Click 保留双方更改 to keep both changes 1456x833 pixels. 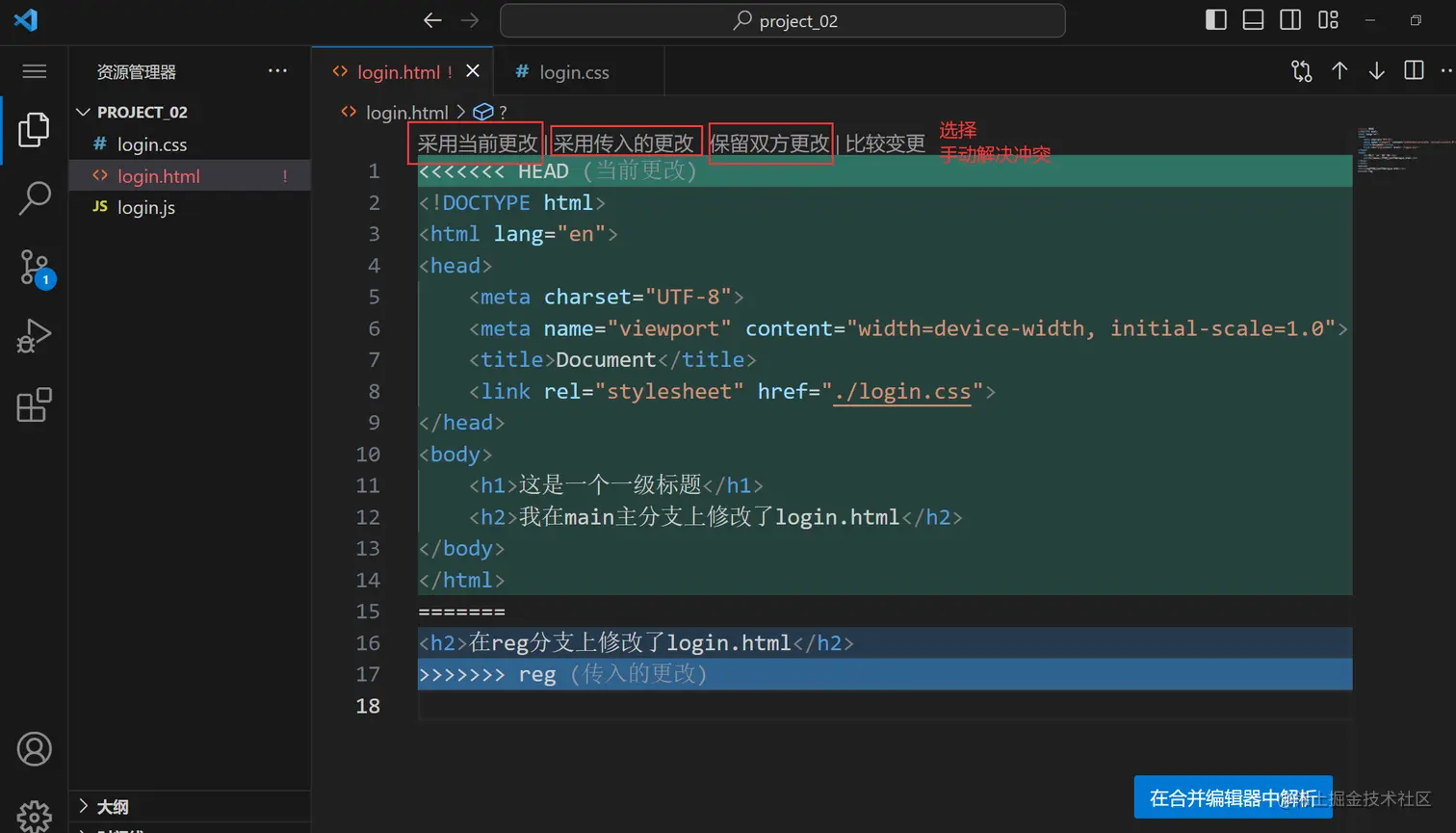(x=769, y=143)
